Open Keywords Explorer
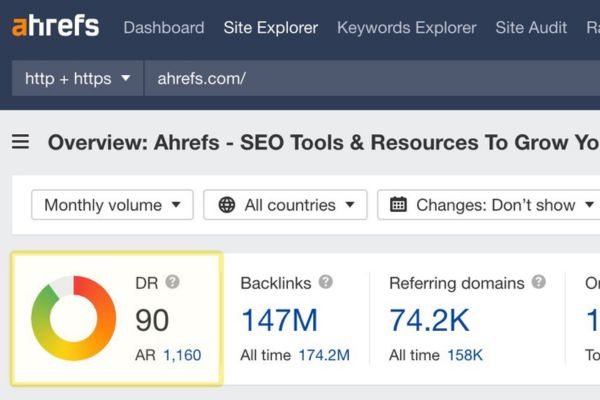600x400 pixels. (407, 28)
